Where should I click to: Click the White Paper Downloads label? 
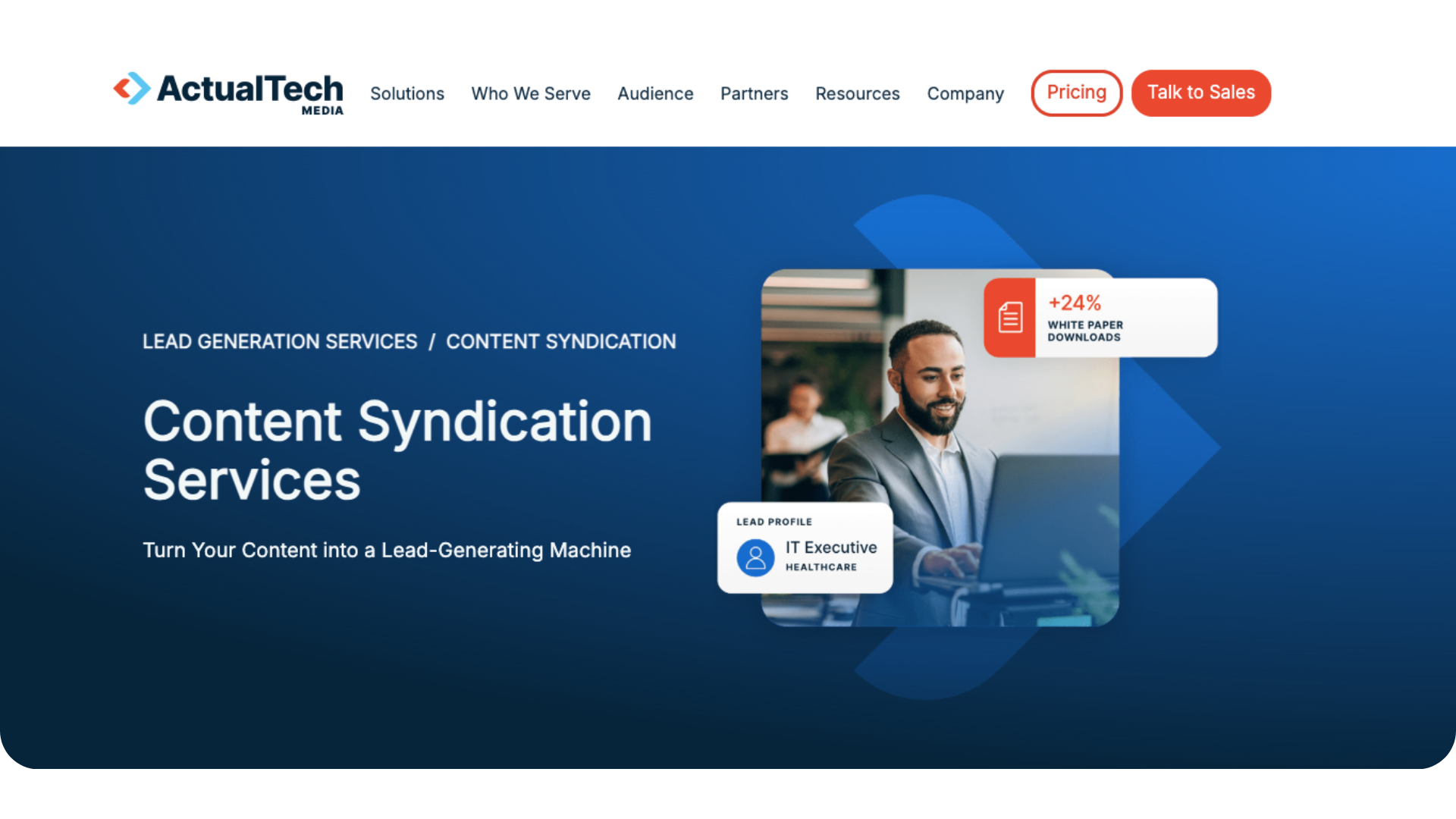click(1085, 331)
